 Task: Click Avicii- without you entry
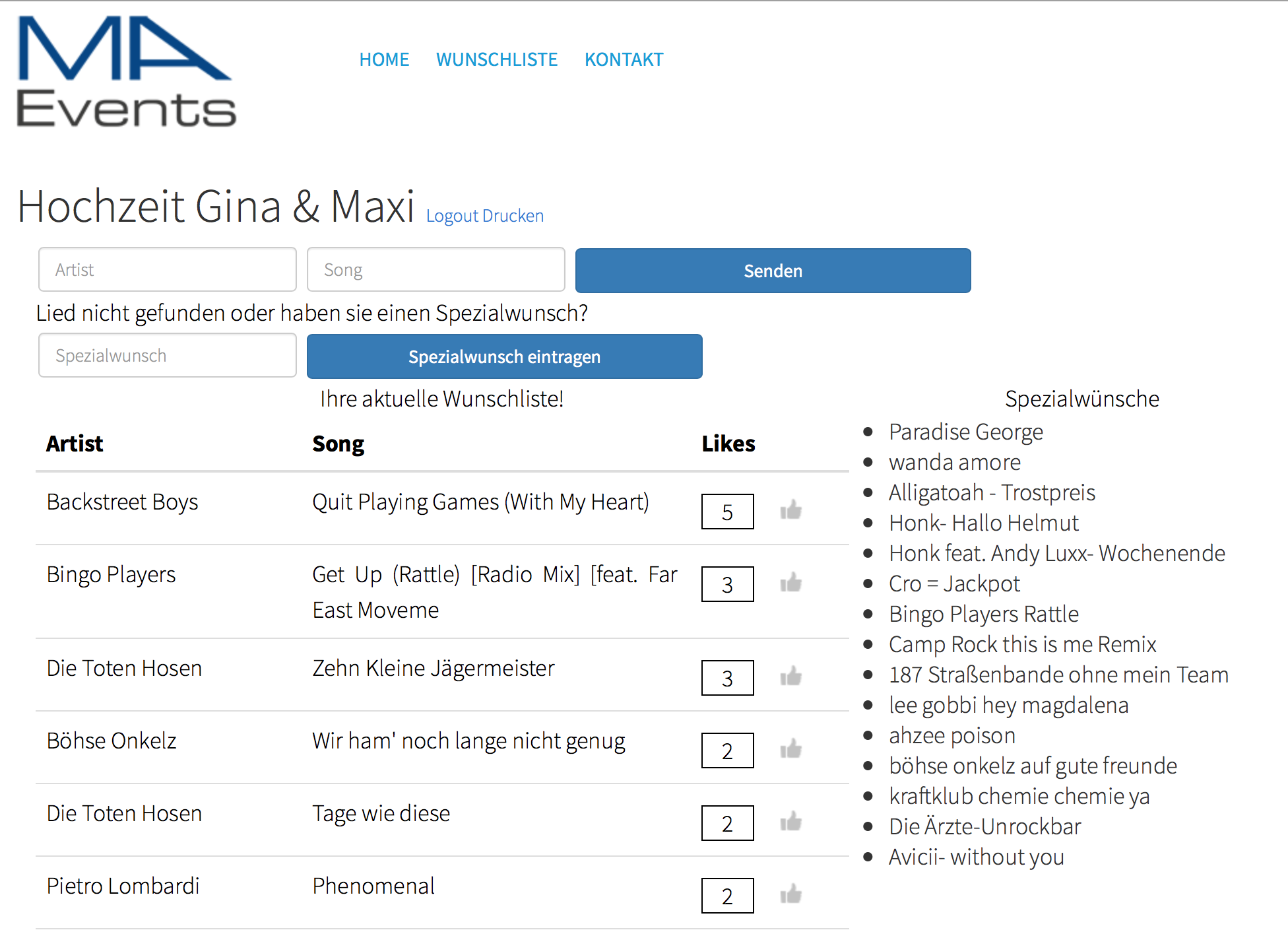click(x=977, y=857)
